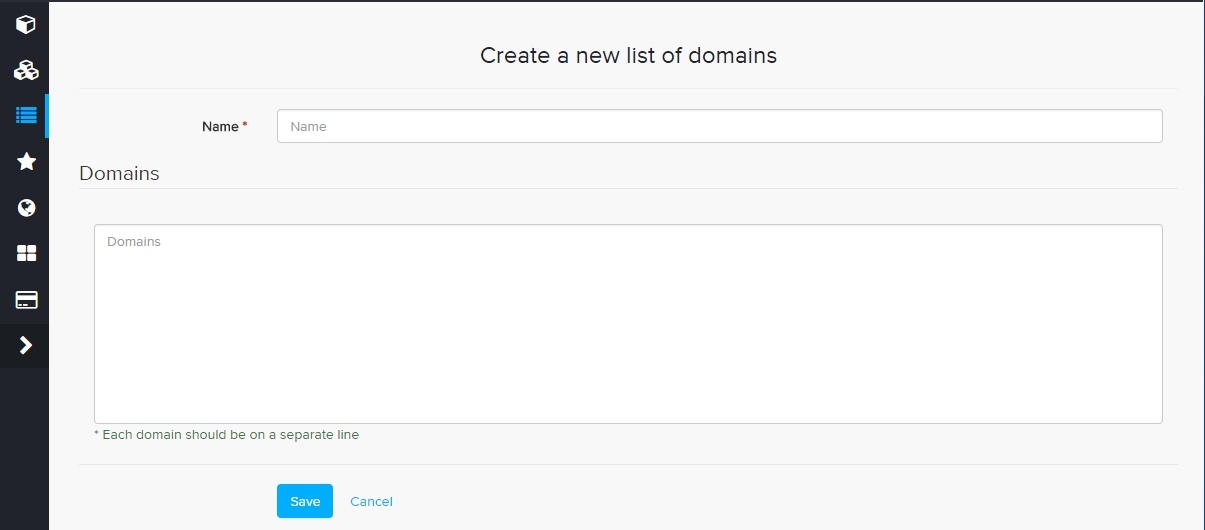Click the single cube icon in sidebar

tap(26, 24)
